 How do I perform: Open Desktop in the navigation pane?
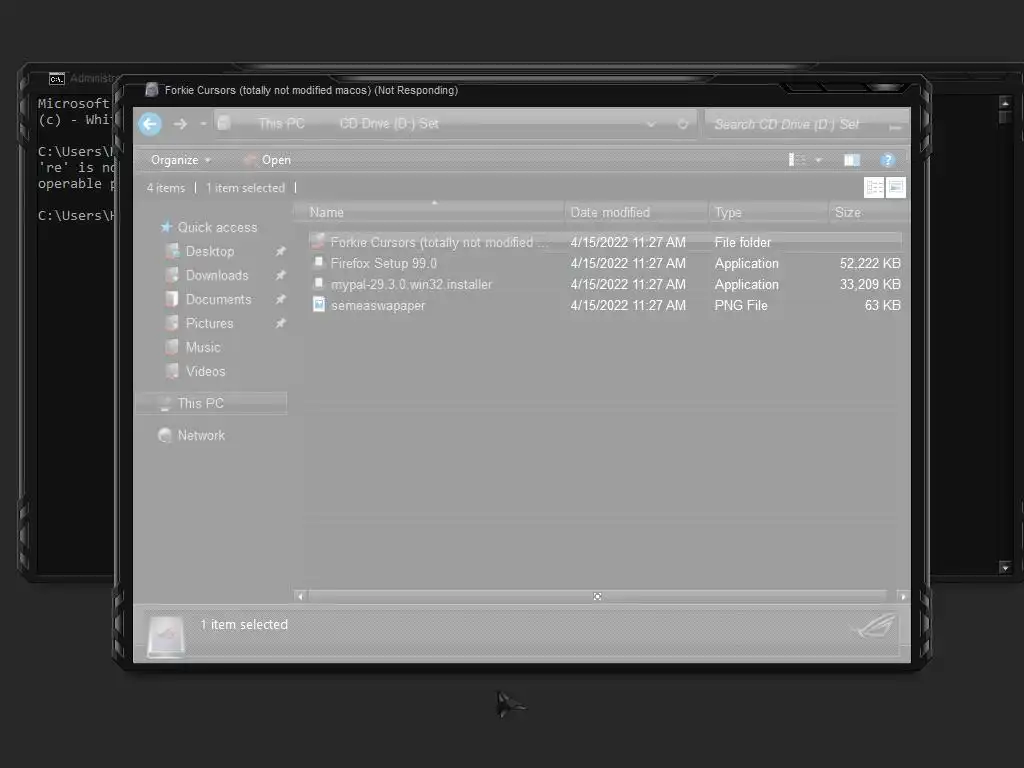[210, 251]
